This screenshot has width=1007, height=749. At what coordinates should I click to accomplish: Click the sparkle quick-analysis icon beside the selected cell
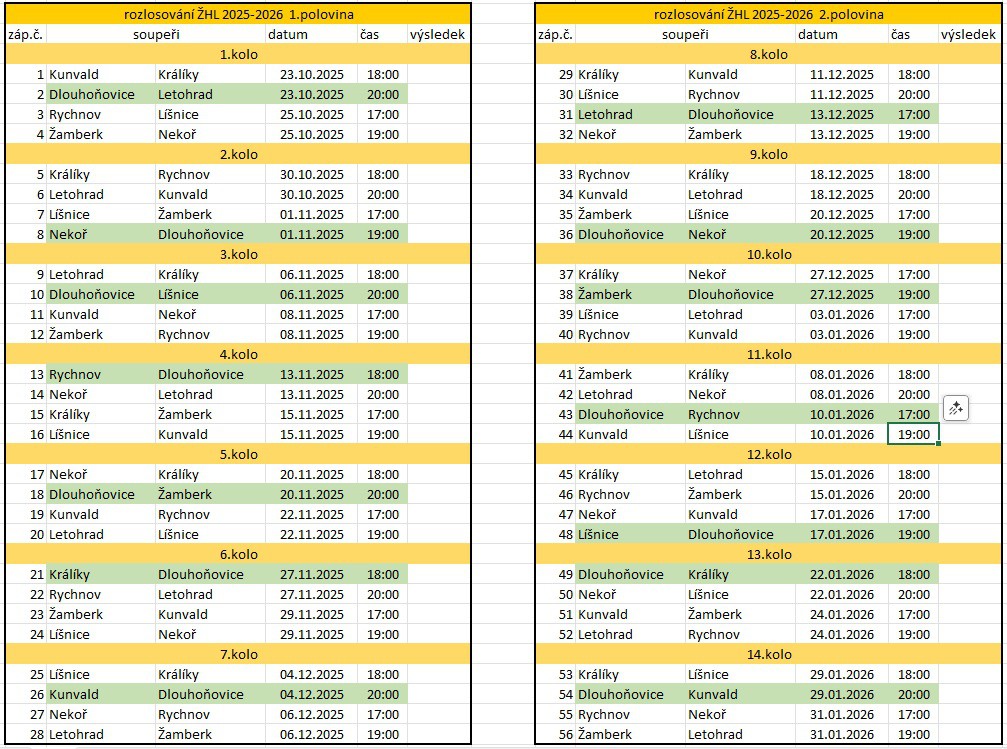tap(955, 408)
